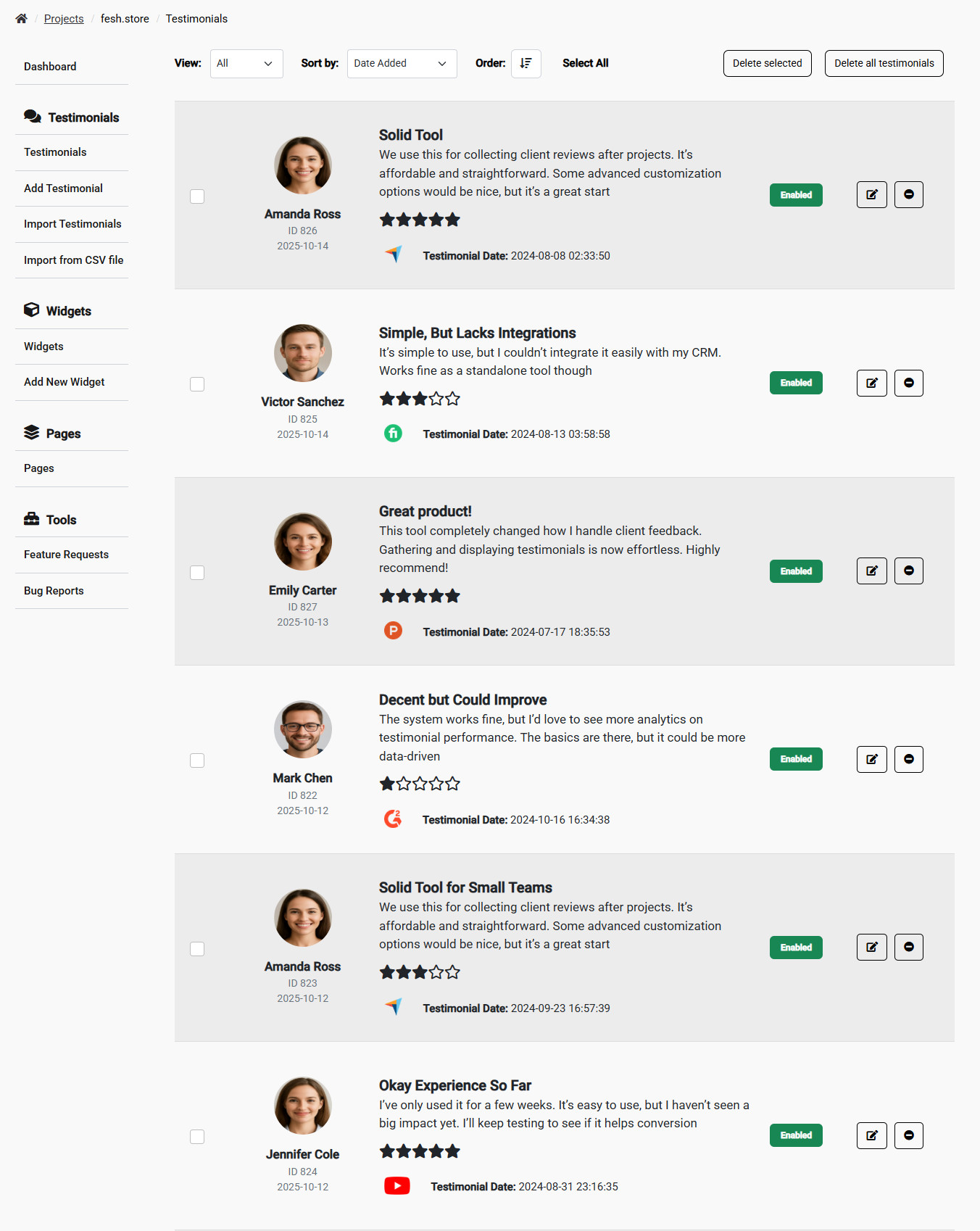The image size is (980, 1231).
Task: Follow the Projects breadcrumb link
Action: 64,19
